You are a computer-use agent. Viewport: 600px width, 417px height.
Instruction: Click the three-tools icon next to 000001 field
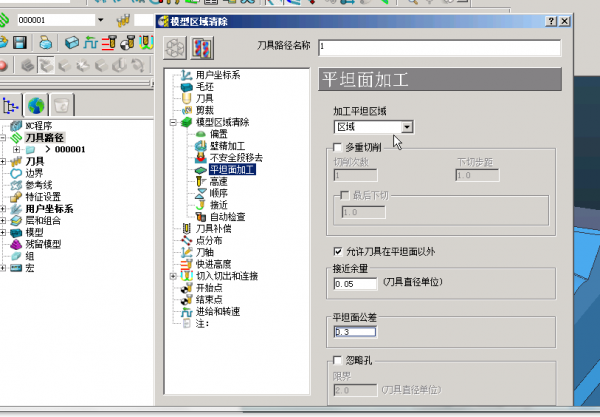coord(123,20)
